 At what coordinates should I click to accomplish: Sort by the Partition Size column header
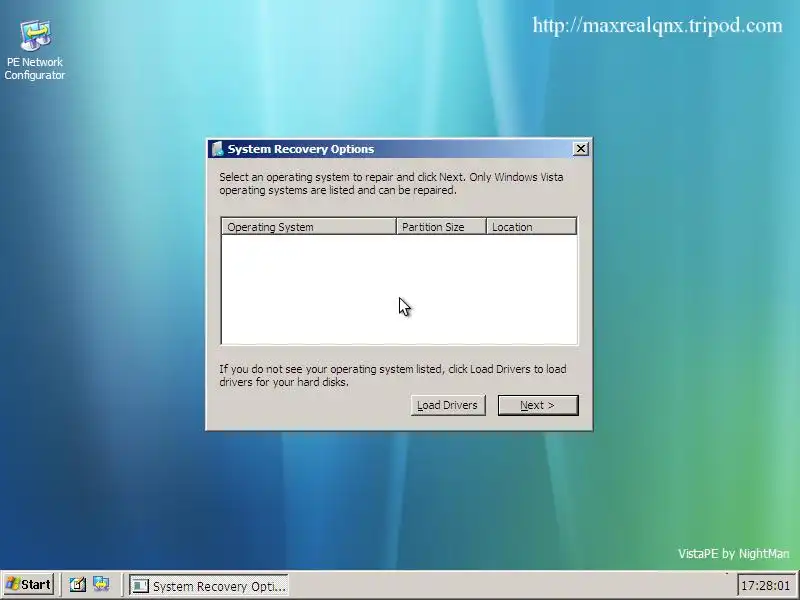441,227
